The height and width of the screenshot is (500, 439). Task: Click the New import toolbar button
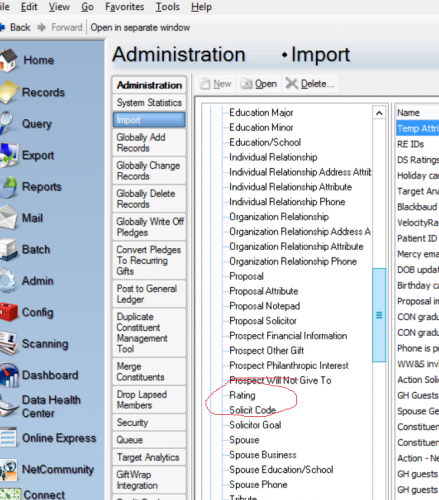coord(216,84)
